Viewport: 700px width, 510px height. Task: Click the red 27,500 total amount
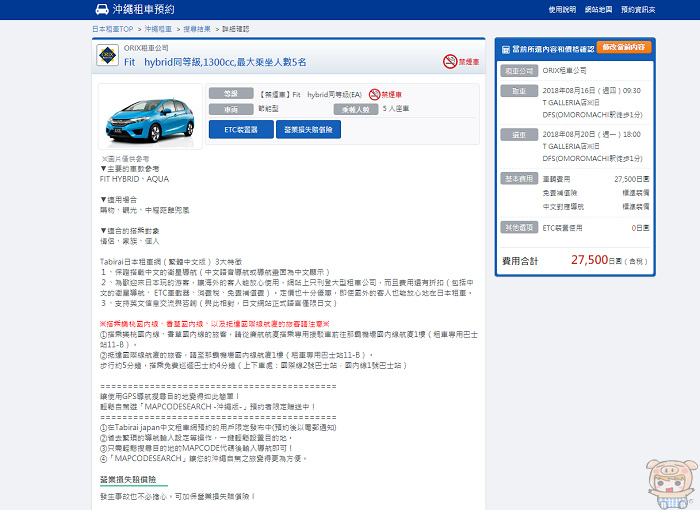point(589,260)
